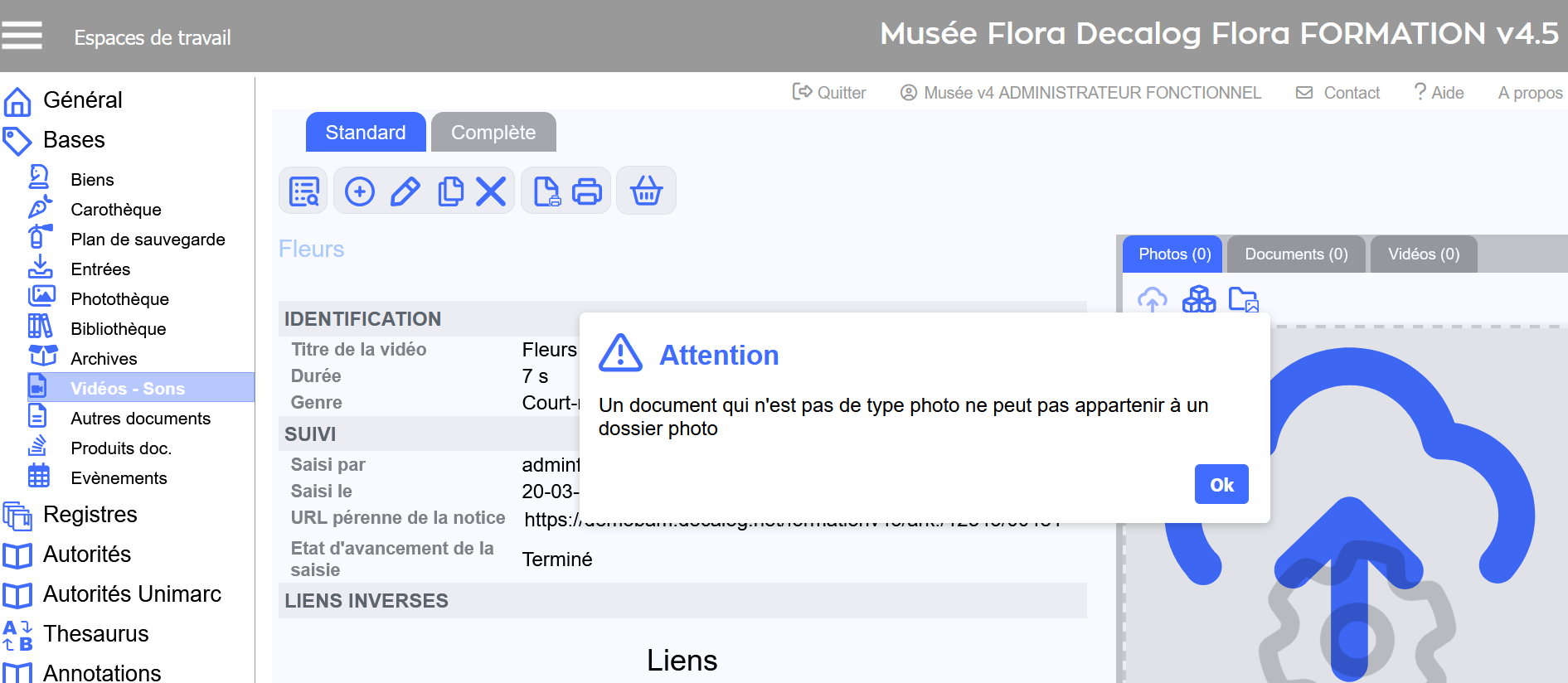Click the search list toolbar icon
This screenshot has width=1568, height=683.
point(304,191)
